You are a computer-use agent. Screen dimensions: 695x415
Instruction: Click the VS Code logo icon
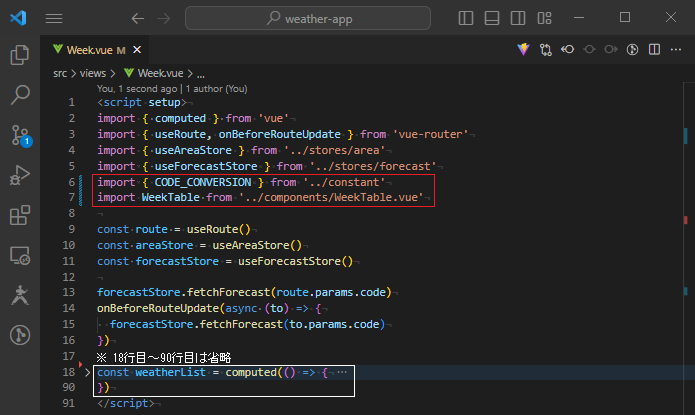click(18, 18)
